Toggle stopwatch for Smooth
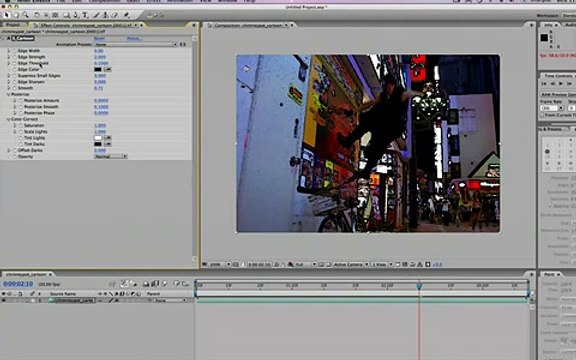The image size is (576, 360). (x=15, y=88)
